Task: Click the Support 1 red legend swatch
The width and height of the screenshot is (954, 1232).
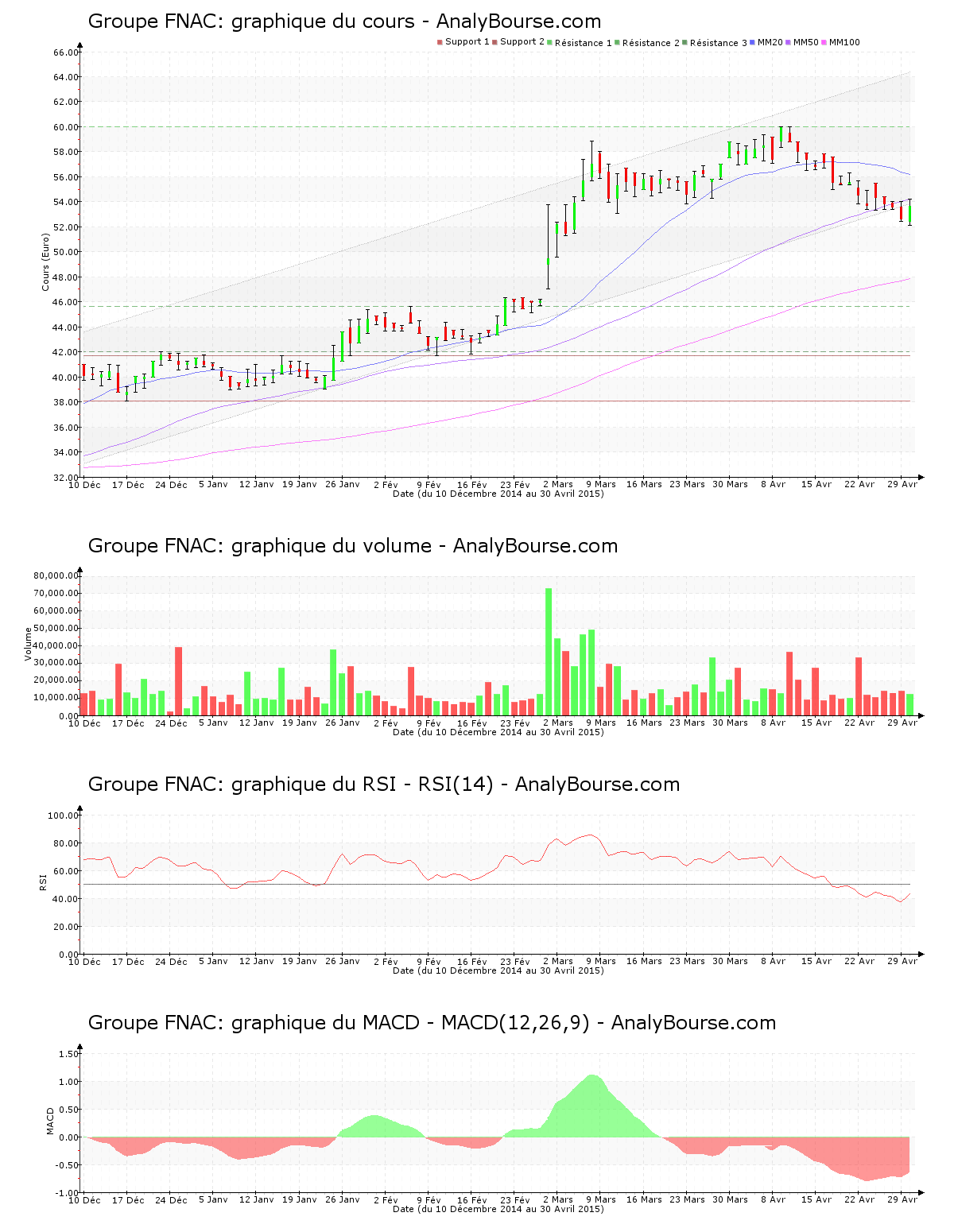Action: tap(440, 42)
